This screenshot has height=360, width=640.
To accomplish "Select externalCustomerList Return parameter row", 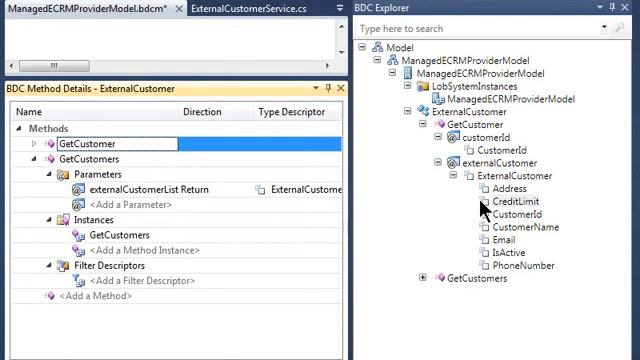I will [177, 189].
